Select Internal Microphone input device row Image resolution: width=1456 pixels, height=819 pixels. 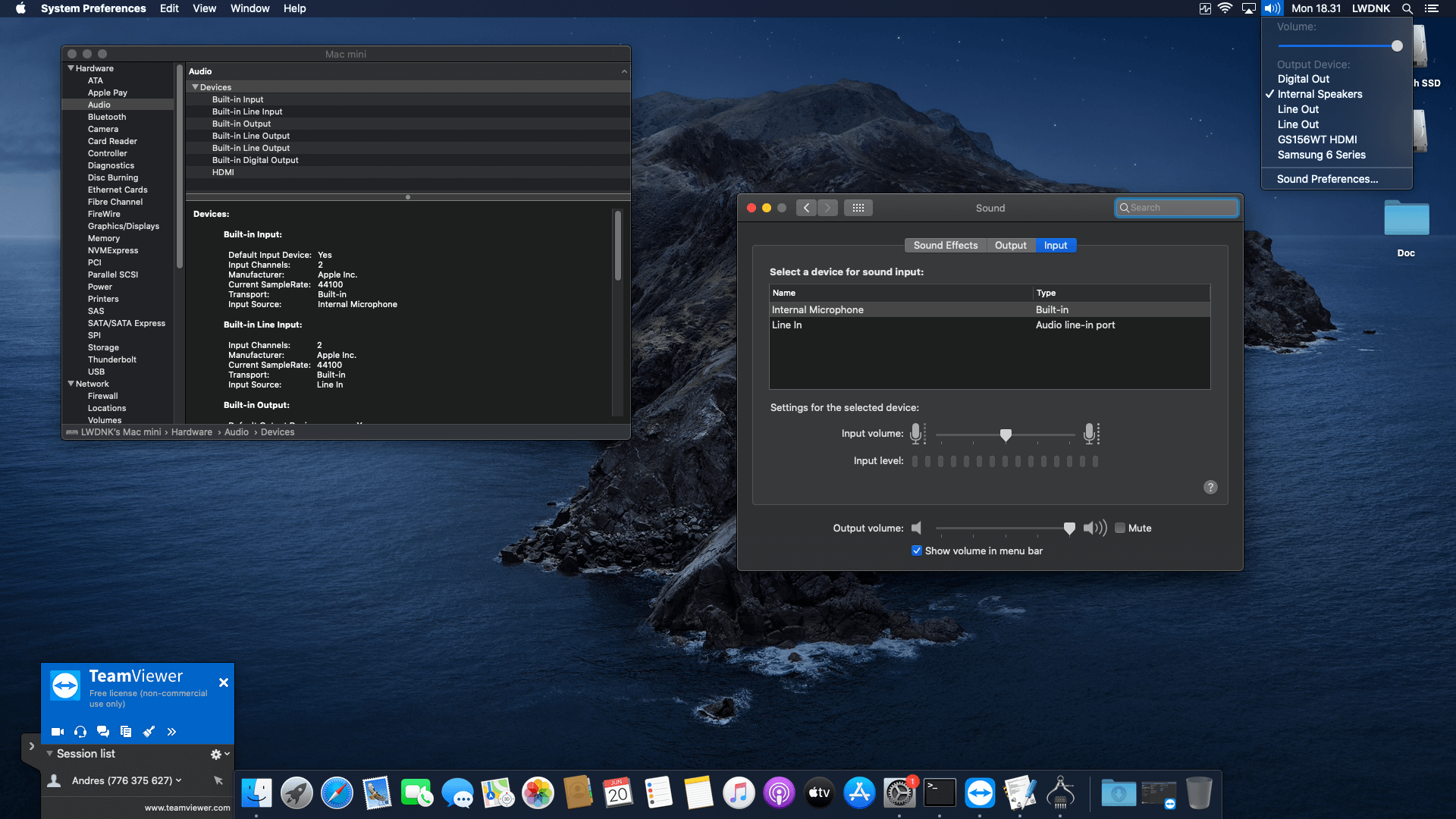(x=990, y=310)
